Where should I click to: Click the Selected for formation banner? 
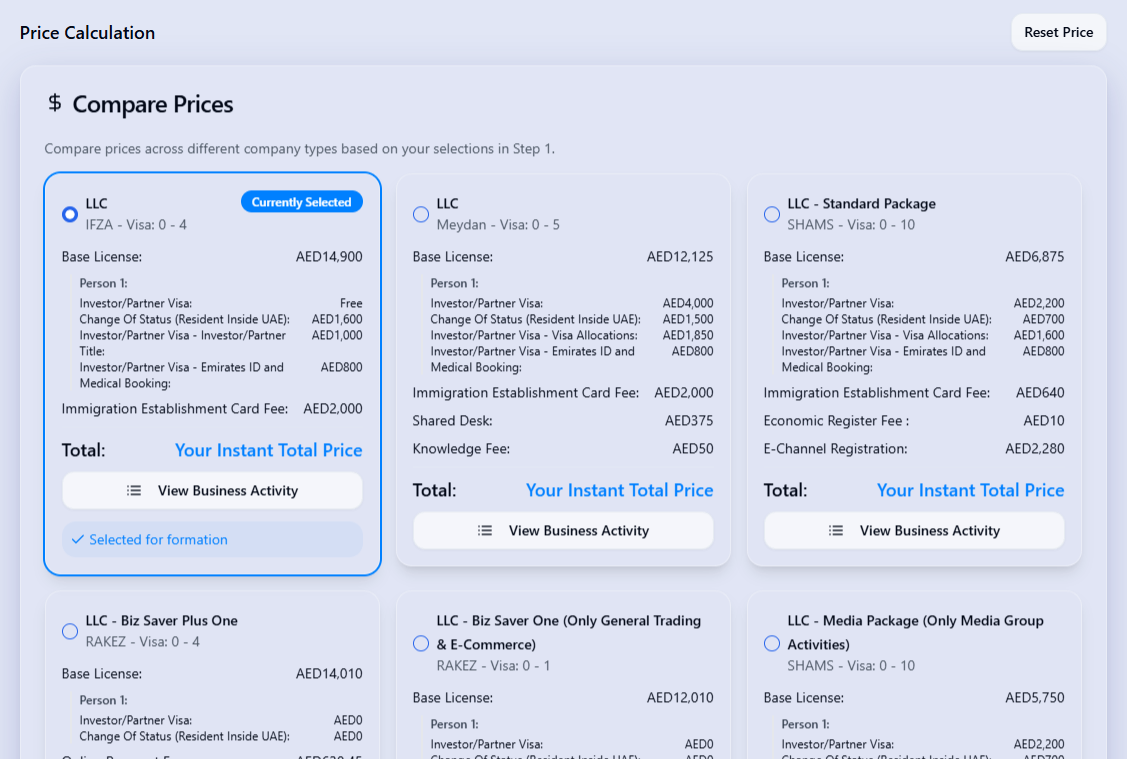click(x=212, y=539)
